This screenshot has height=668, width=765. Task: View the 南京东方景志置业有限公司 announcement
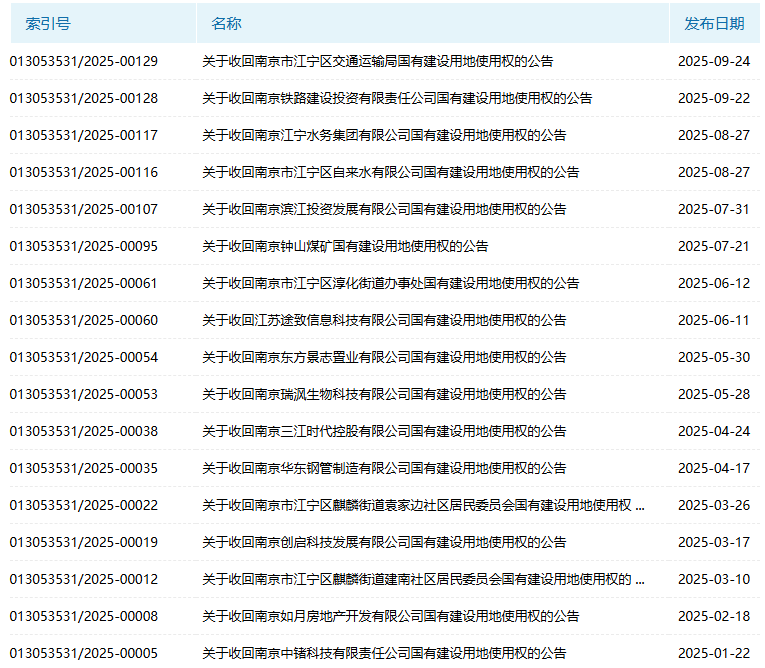click(x=384, y=357)
